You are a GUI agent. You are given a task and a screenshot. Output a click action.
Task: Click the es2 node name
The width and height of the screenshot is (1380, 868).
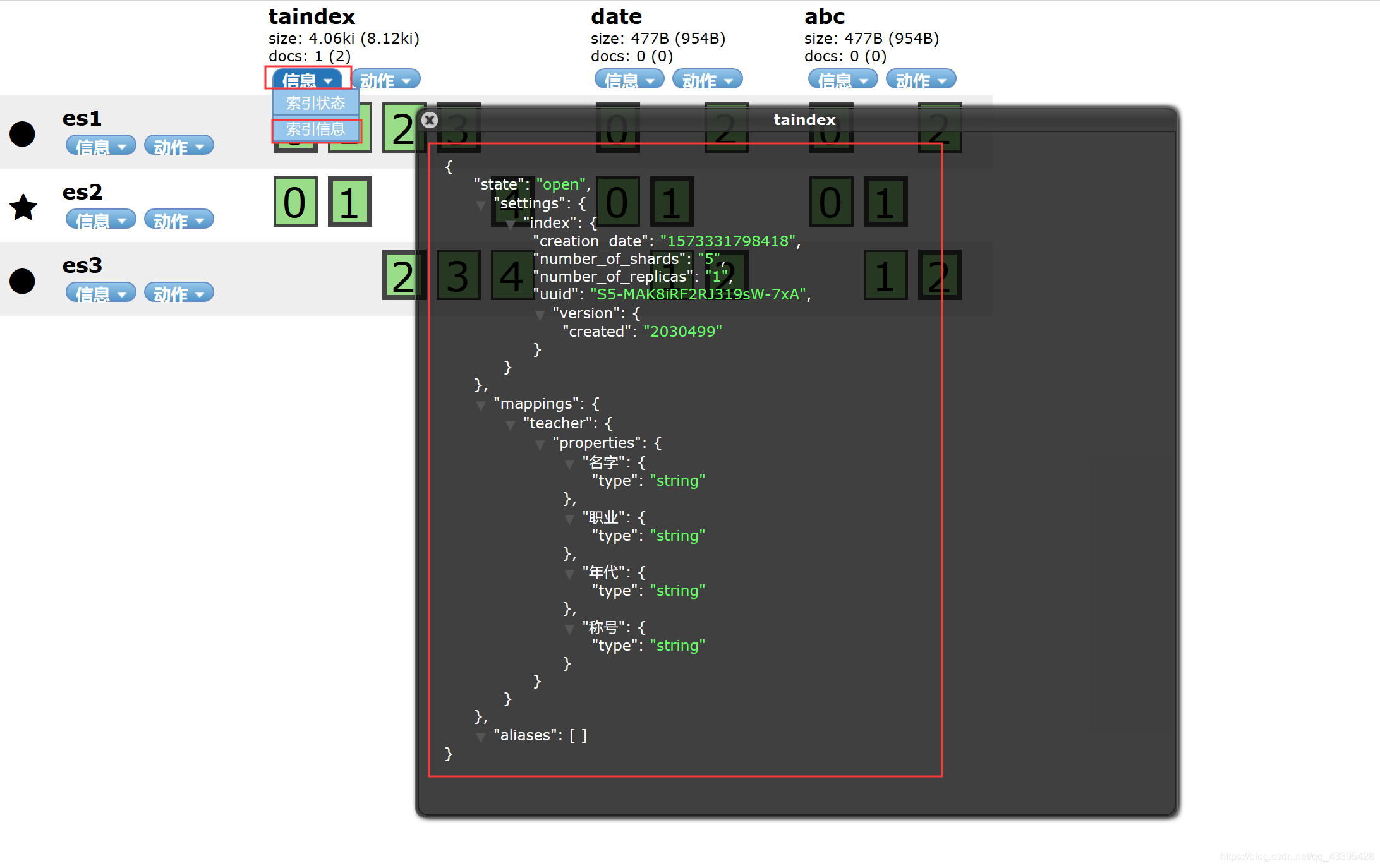click(82, 191)
